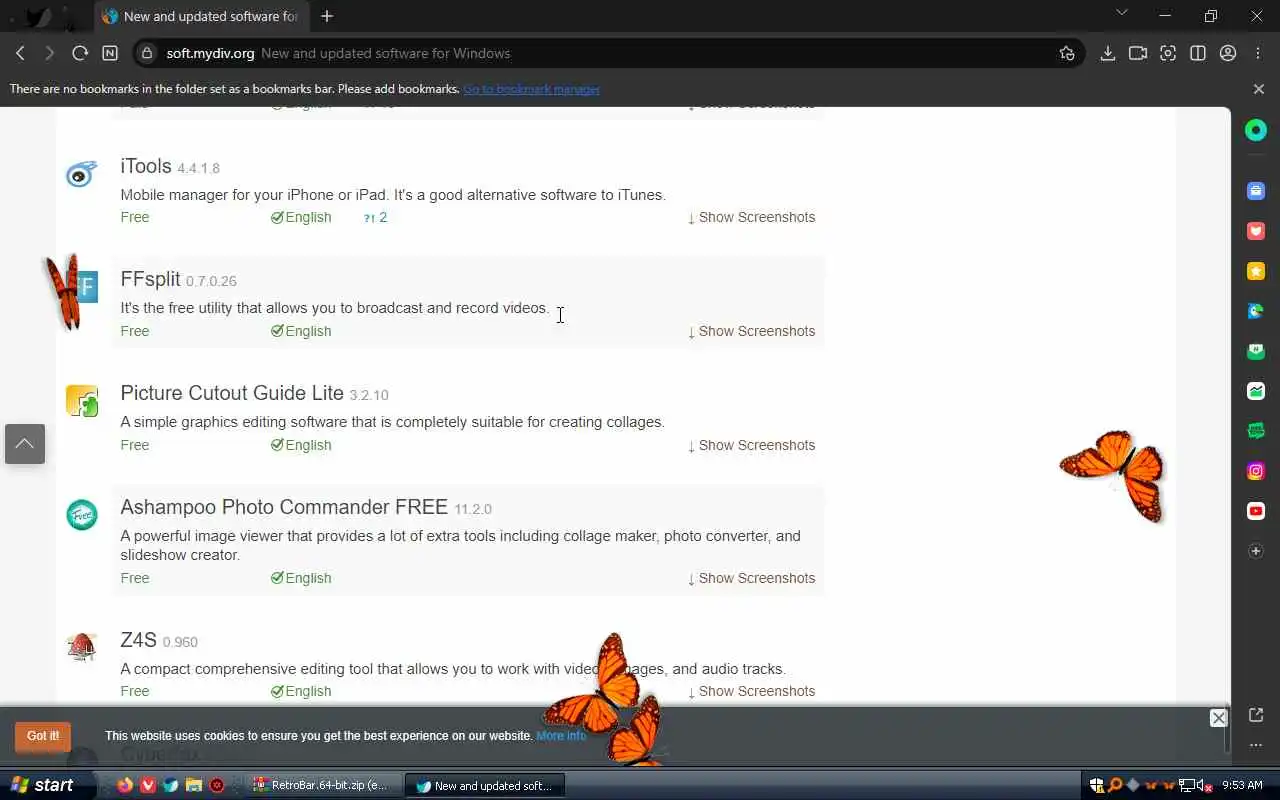Click the Free label for iTools
Viewport: 1280px width, 800px height.
click(135, 217)
